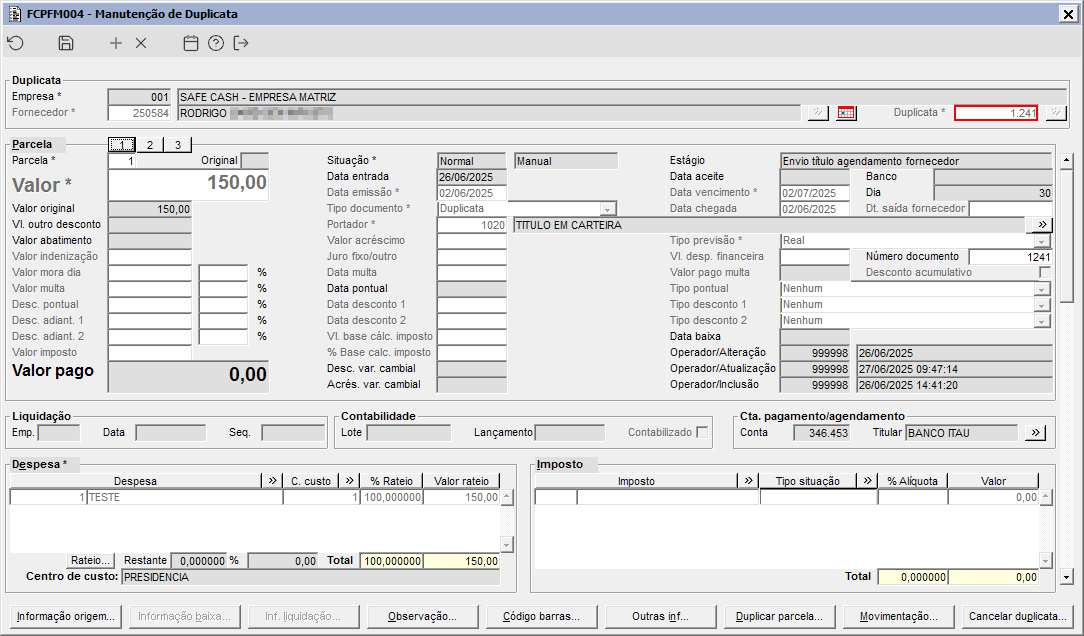The width and height of the screenshot is (1084, 636).
Task: Toggle the Contabilizado checkbox
Action: (703, 433)
